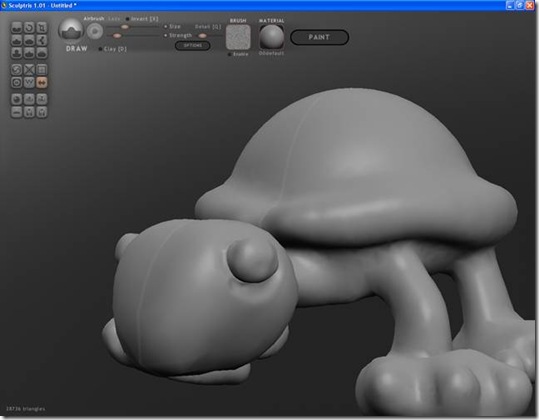Select the Crease sculpting tool
The width and height of the screenshot is (539, 420).
pos(16,27)
